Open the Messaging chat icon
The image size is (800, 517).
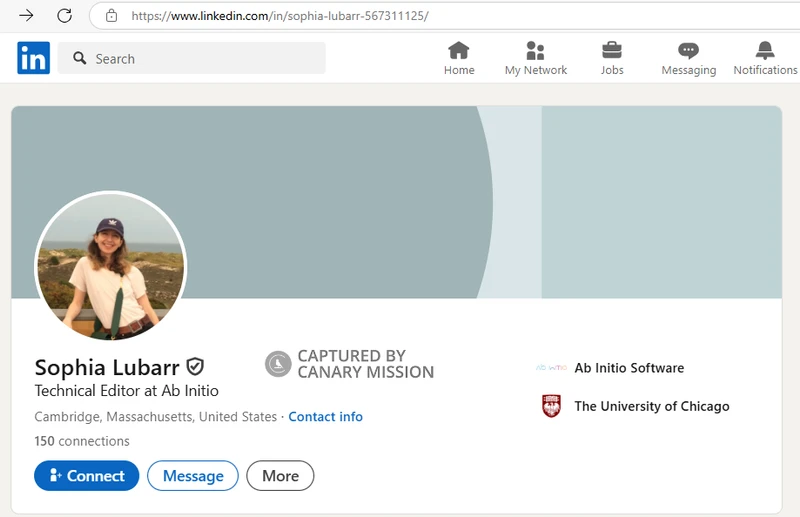pos(688,51)
